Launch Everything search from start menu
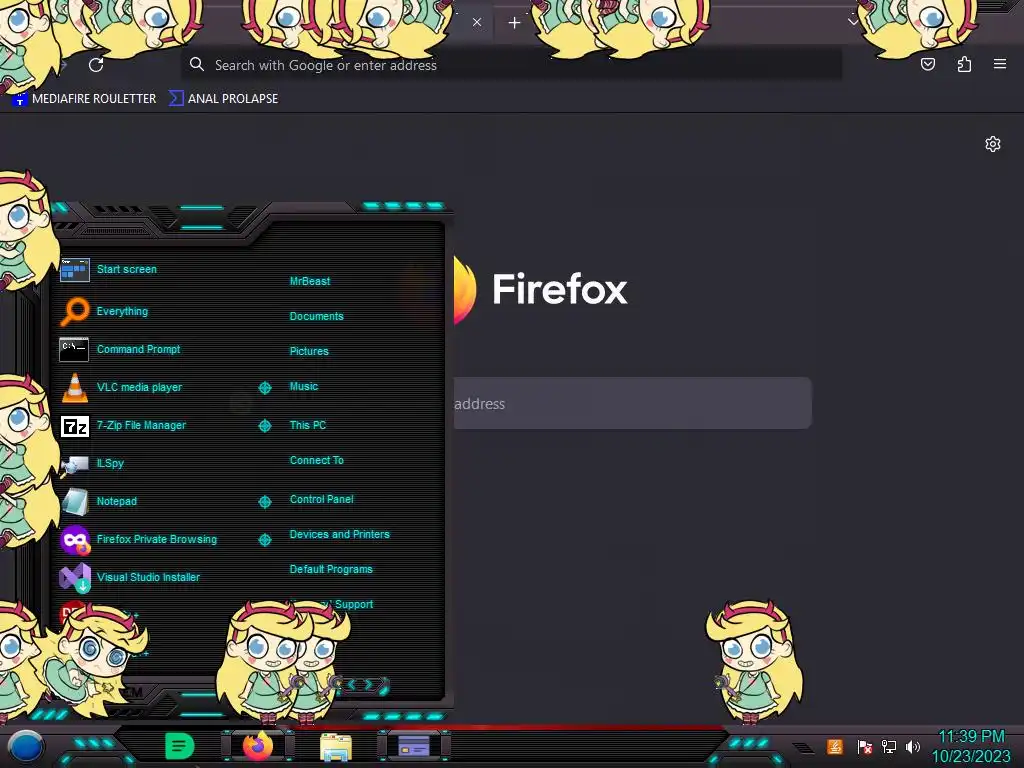 pos(122,312)
